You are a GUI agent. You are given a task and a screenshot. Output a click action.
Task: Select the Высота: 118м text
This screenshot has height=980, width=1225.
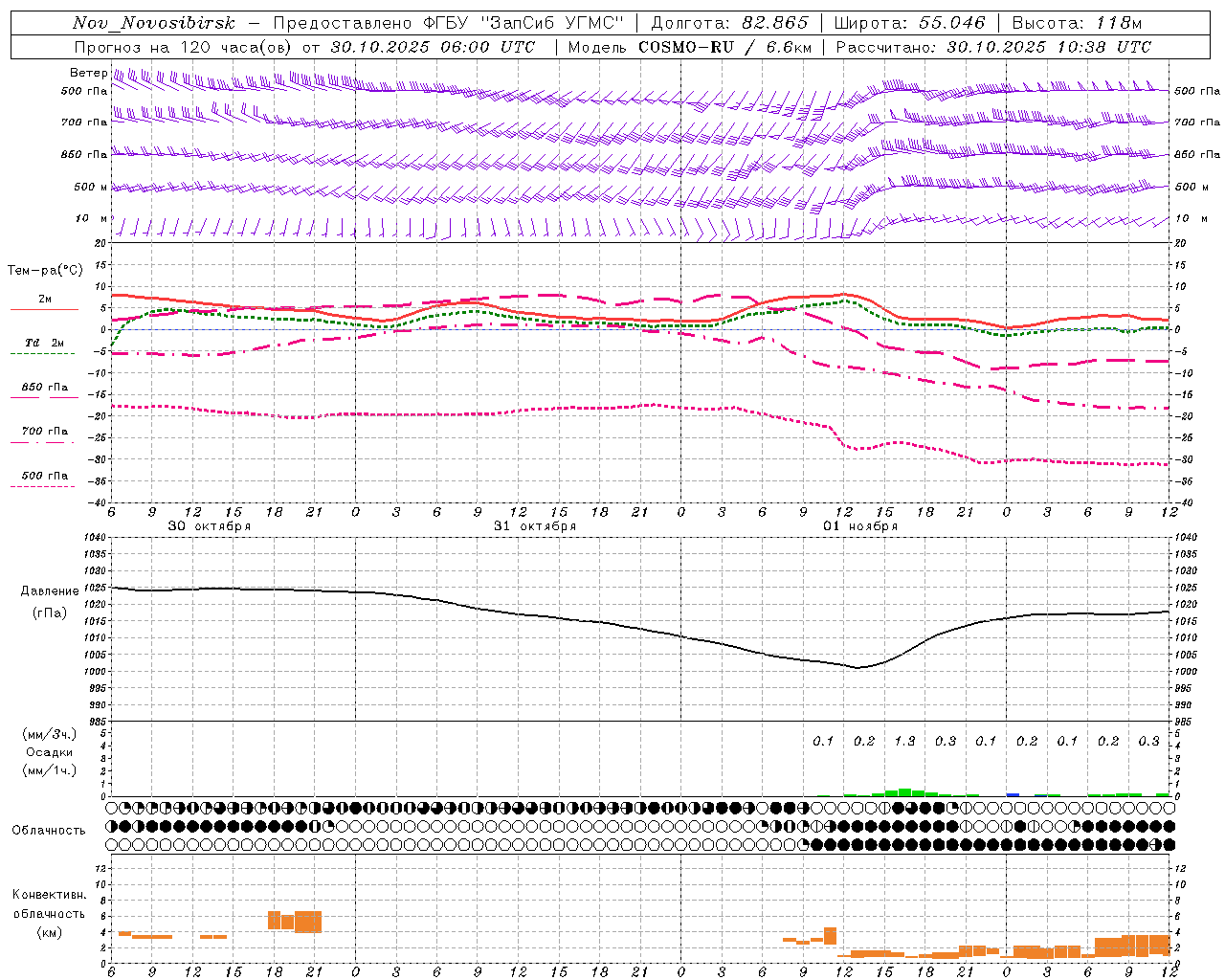click(1077, 23)
